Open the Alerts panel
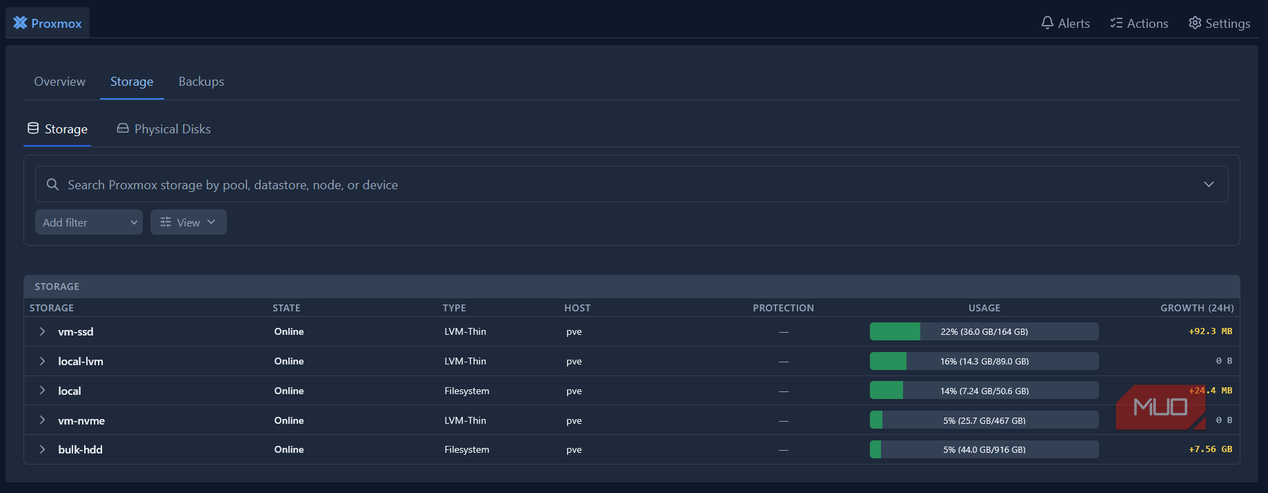1268x493 pixels. coord(1065,23)
